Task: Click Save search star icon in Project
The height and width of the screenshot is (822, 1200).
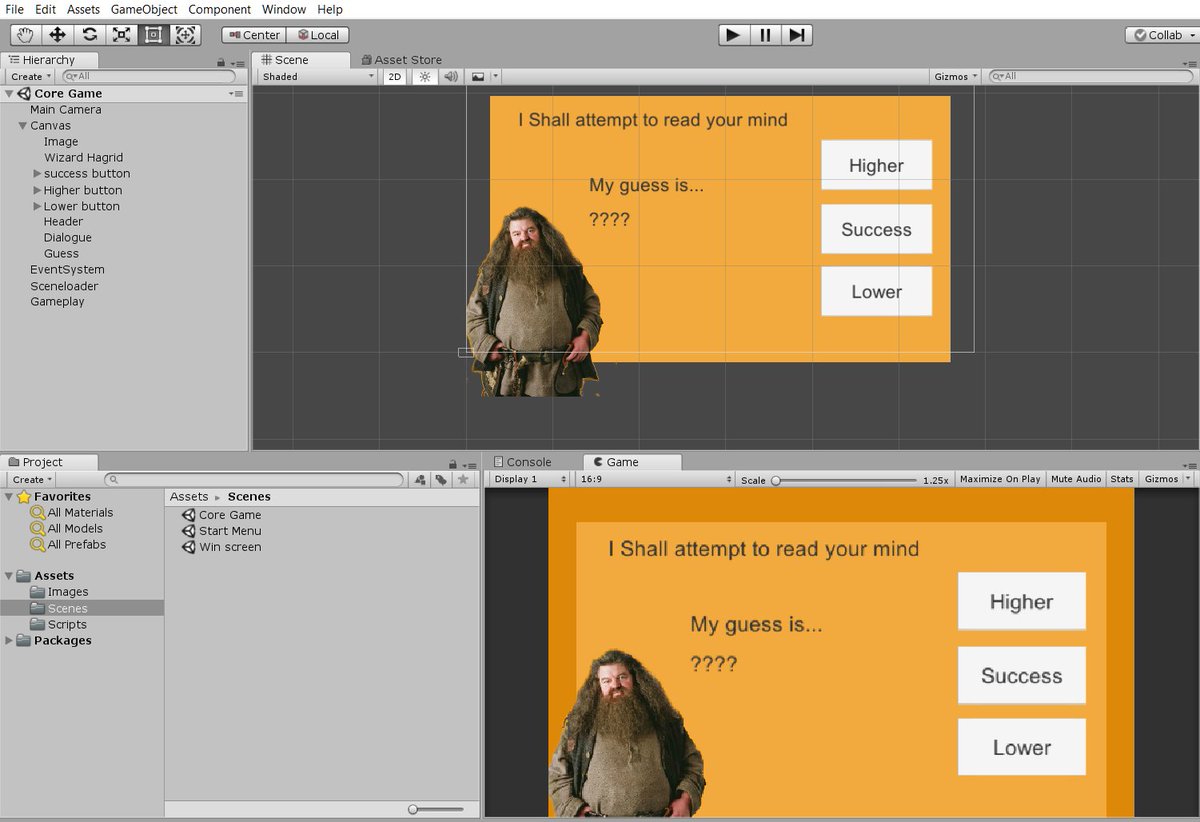Action: (x=462, y=480)
